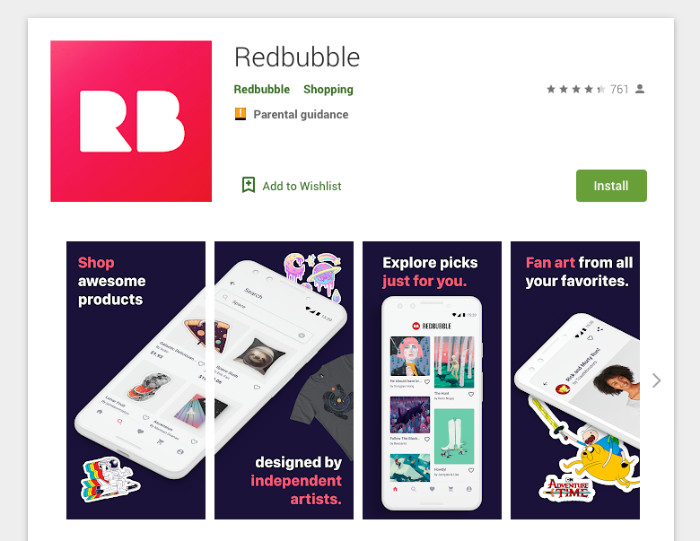Open the 'Shop awesome products' screenshot
Image resolution: width=700 pixels, height=541 pixels.
tap(136, 380)
